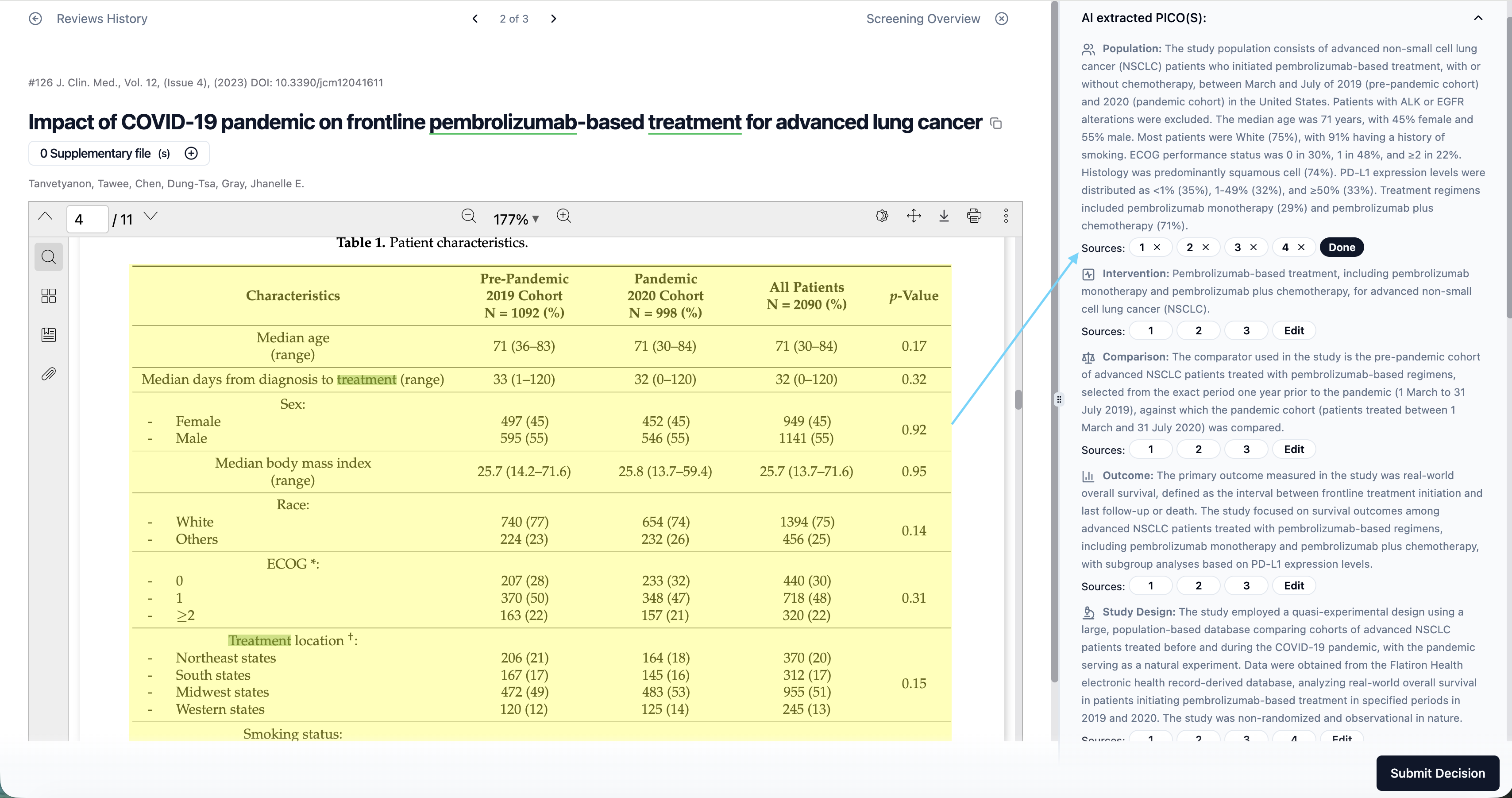Click the PDF zoom in icon
1512x798 pixels.
pos(563,216)
